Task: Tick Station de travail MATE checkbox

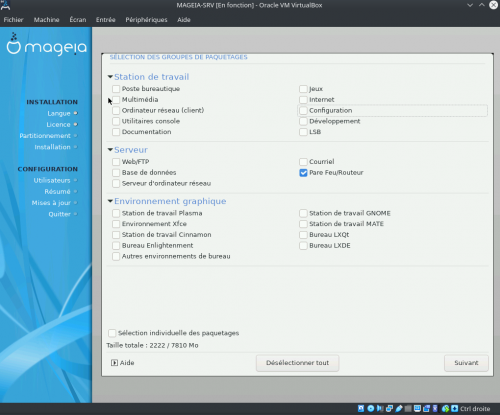Action: tap(303, 224)
